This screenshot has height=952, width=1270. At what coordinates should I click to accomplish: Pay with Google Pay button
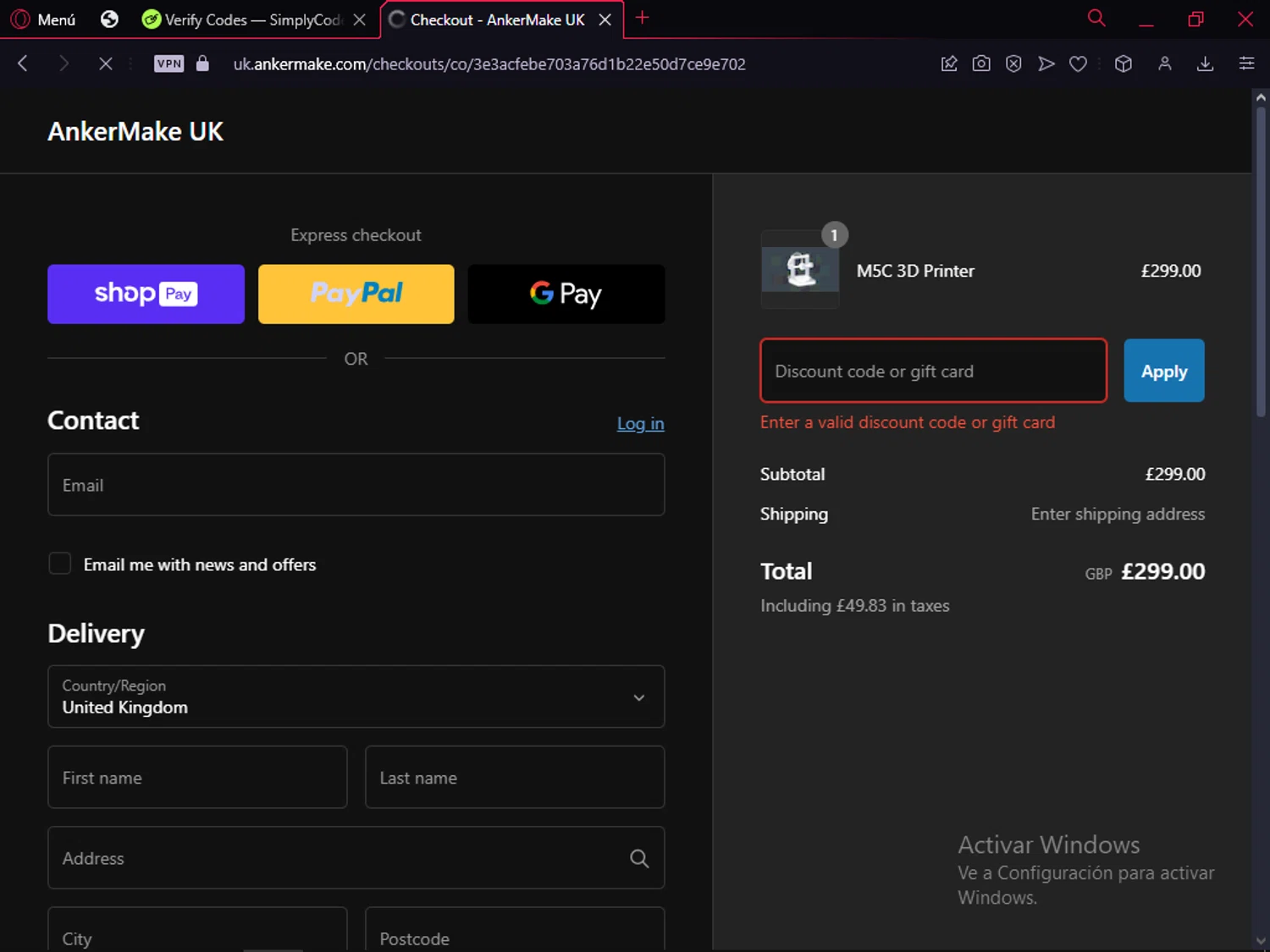566,294
